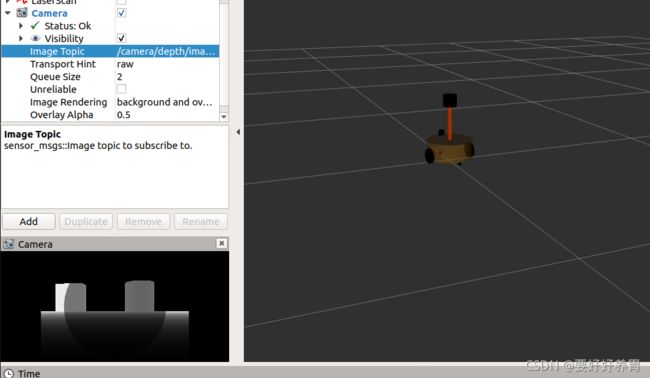The image size is (650, 378).
Task: Expand the Visibility row
Action: 21,38
